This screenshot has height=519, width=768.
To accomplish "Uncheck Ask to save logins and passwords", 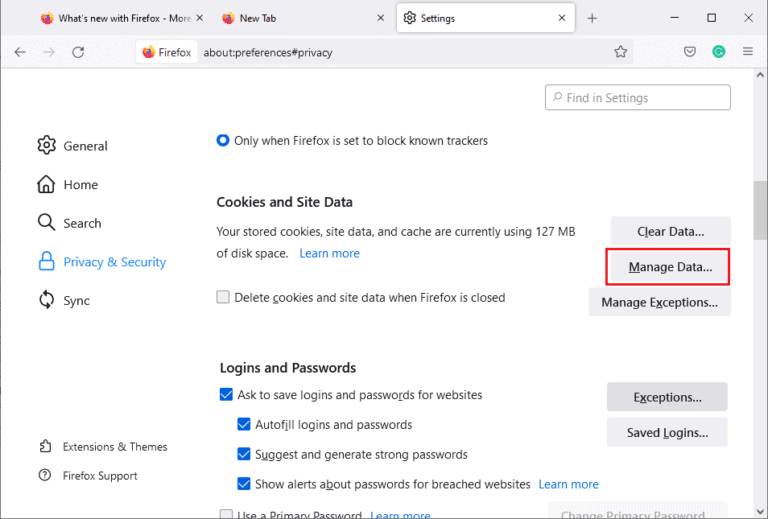I will (226, 395).
